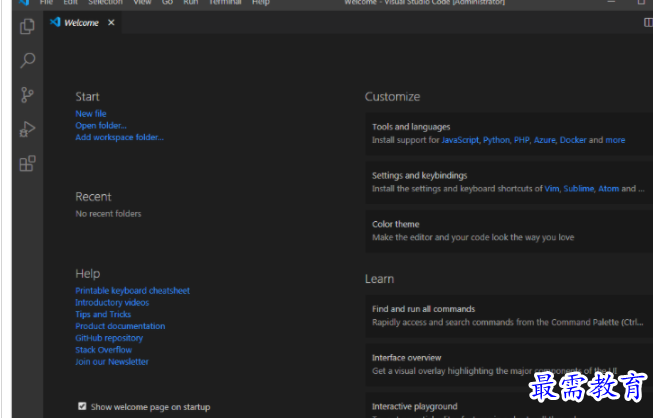Uncheck Show welcome page on startup
This screenshot has height=418, width=653.
pyautogui.click(x=82, y=406)
